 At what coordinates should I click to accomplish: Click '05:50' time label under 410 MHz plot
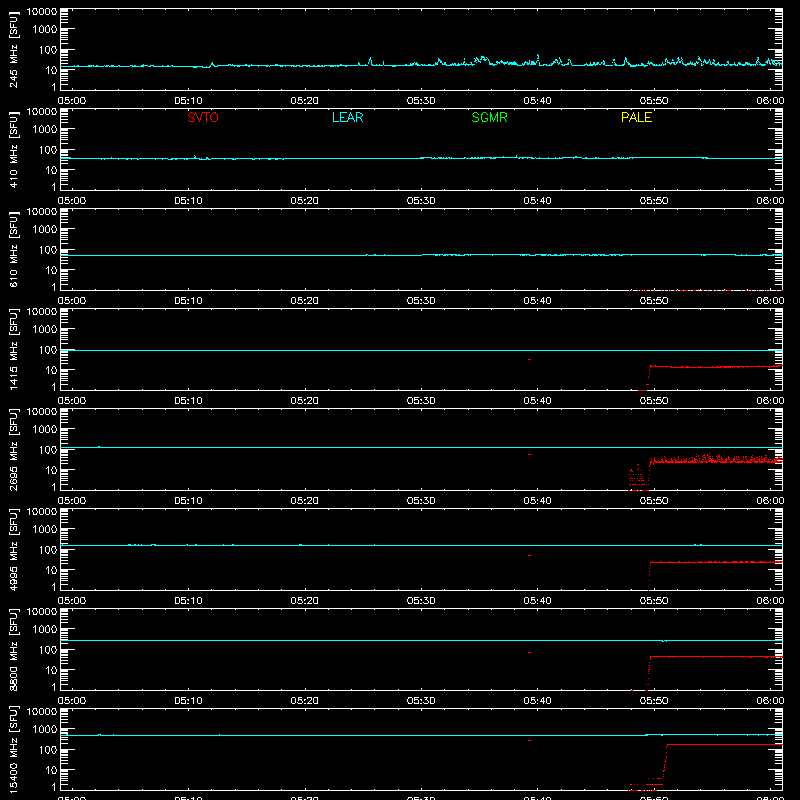tap(654, 201)
